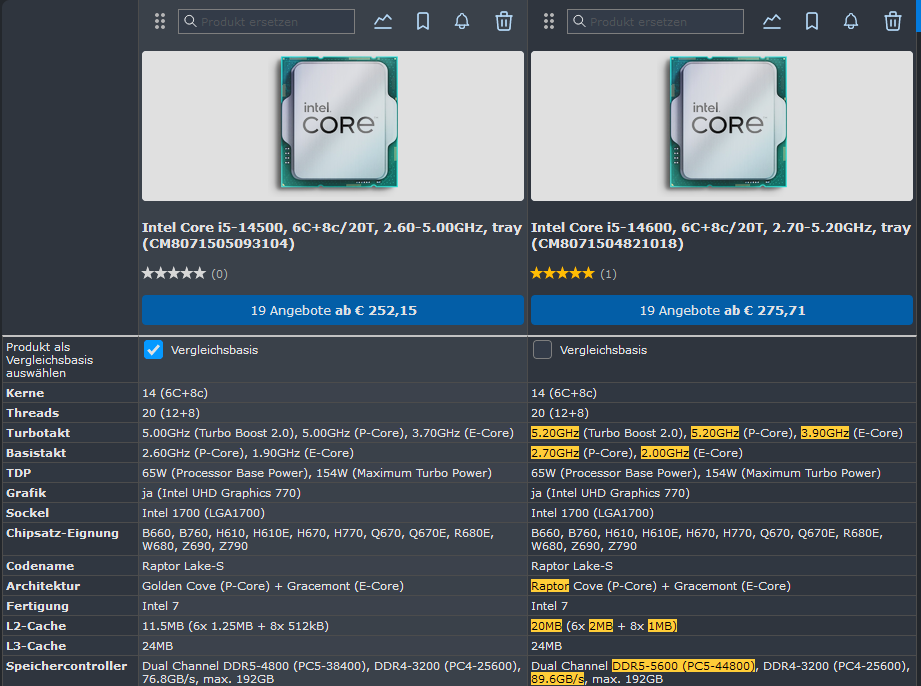Focus 'Produkt ersetzen' field above i5-14500
This screenshot has width=921, height=686.
[x=267, y=22]
